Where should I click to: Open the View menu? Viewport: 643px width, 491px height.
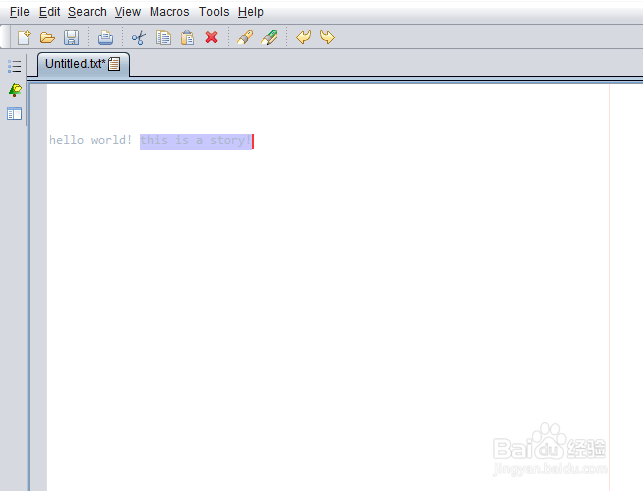[x=128, y=12]
